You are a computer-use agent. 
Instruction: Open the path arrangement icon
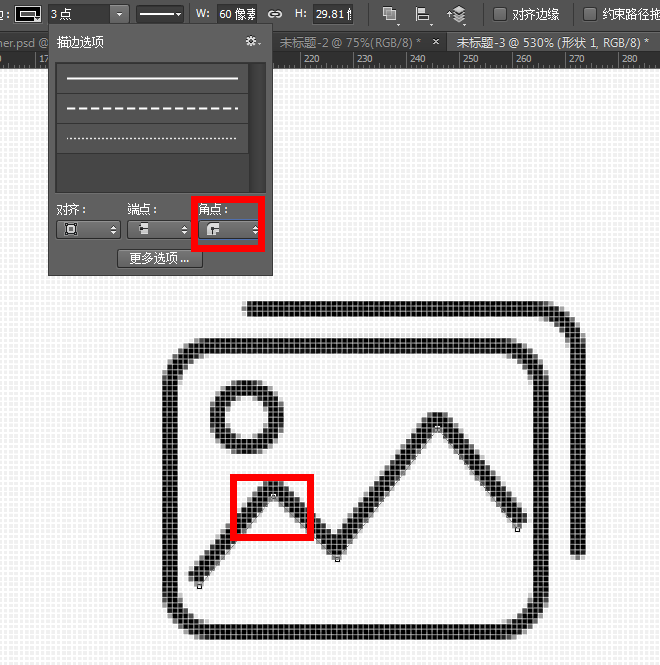point(456,15)
